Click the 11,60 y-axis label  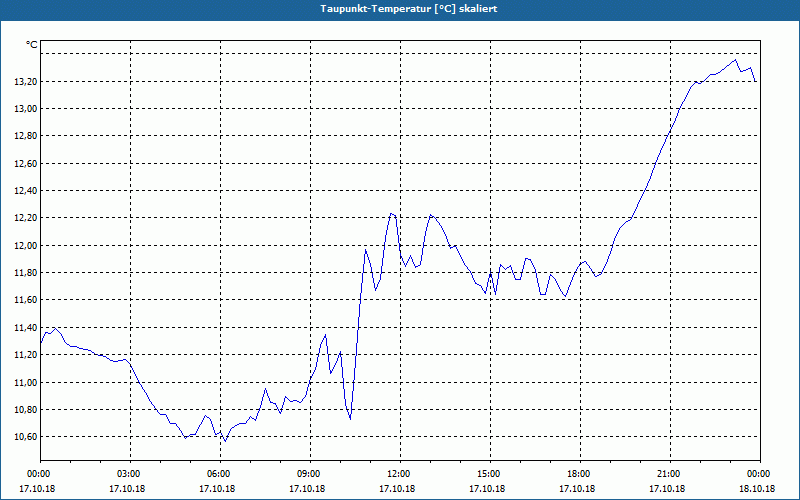pos(25,300)
